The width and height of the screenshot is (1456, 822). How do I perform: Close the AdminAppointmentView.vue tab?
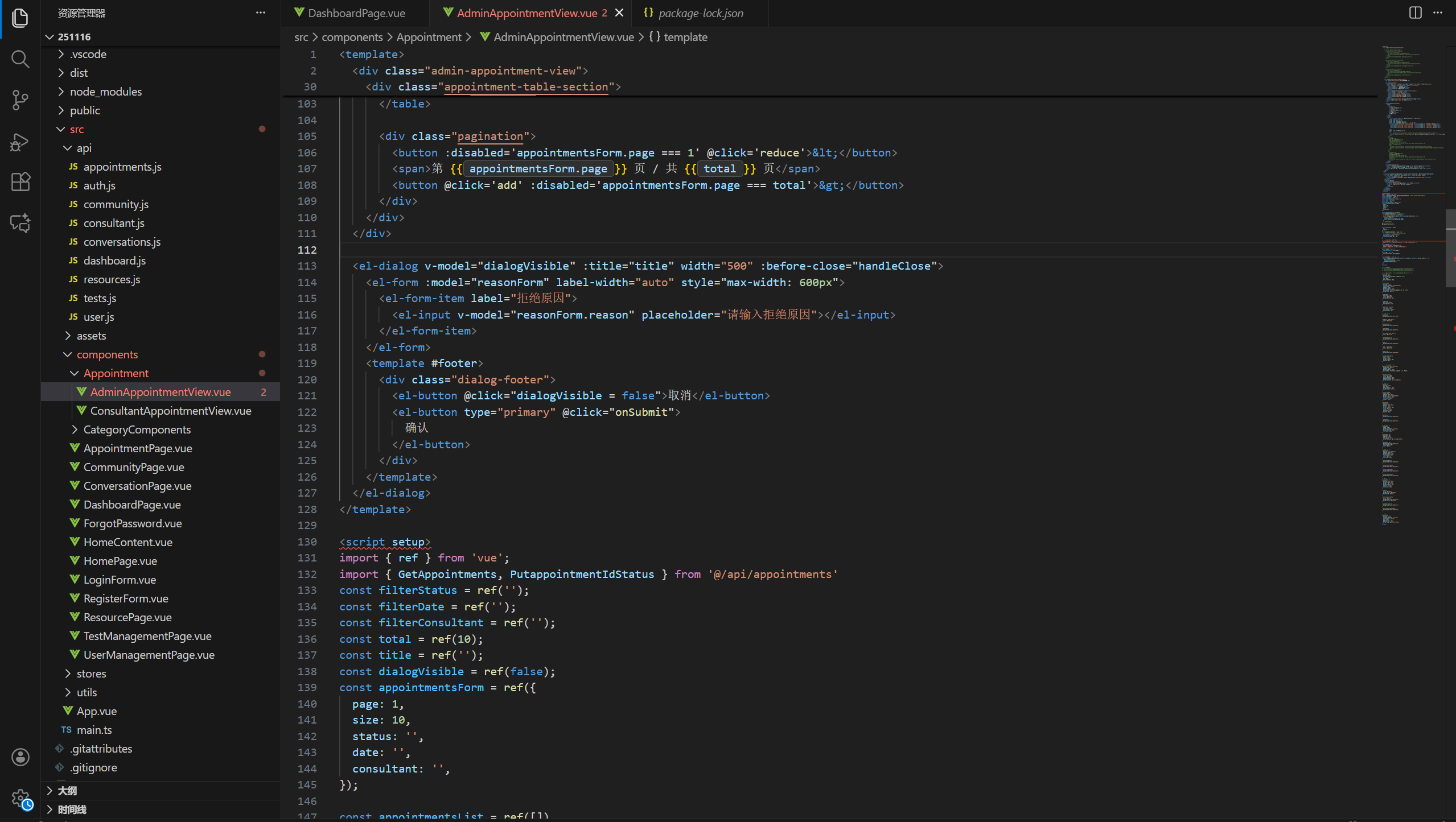619,13
